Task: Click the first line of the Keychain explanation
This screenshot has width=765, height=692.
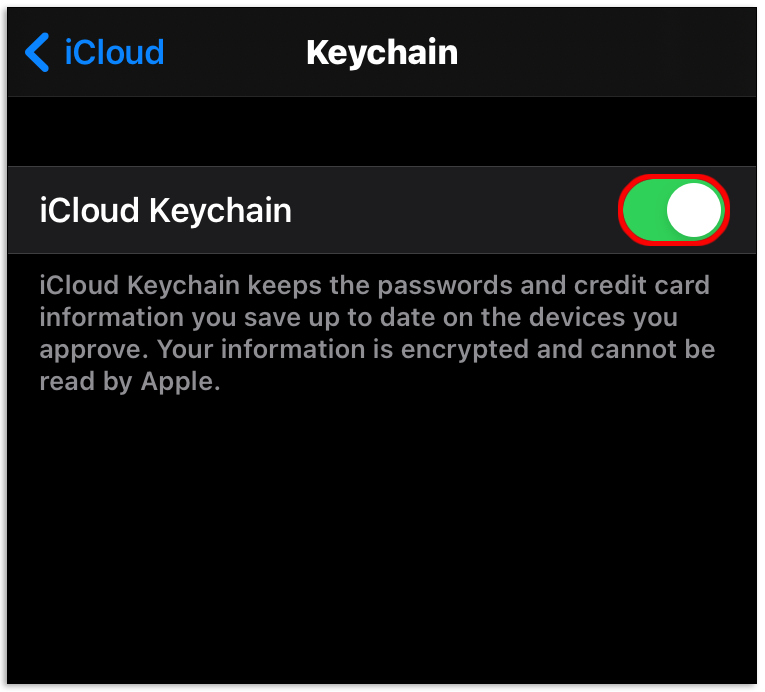Action: [374, 286]
